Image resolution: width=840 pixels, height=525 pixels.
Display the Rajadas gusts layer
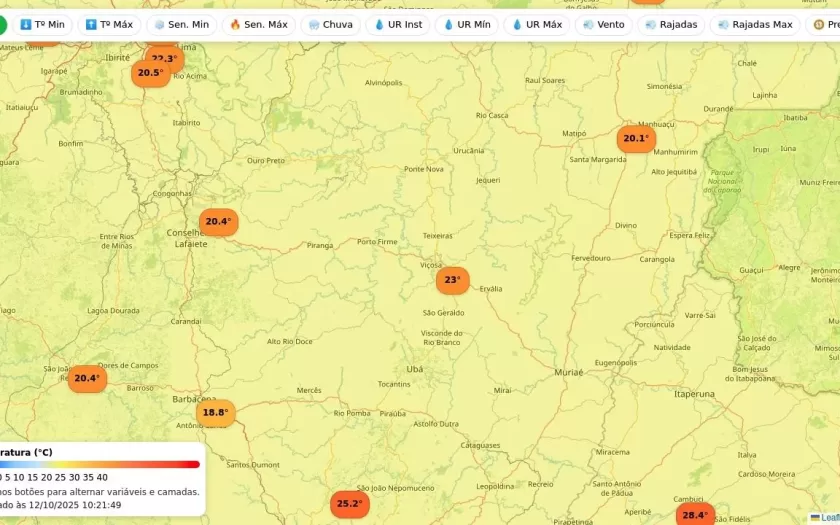[x=671, y=24]
